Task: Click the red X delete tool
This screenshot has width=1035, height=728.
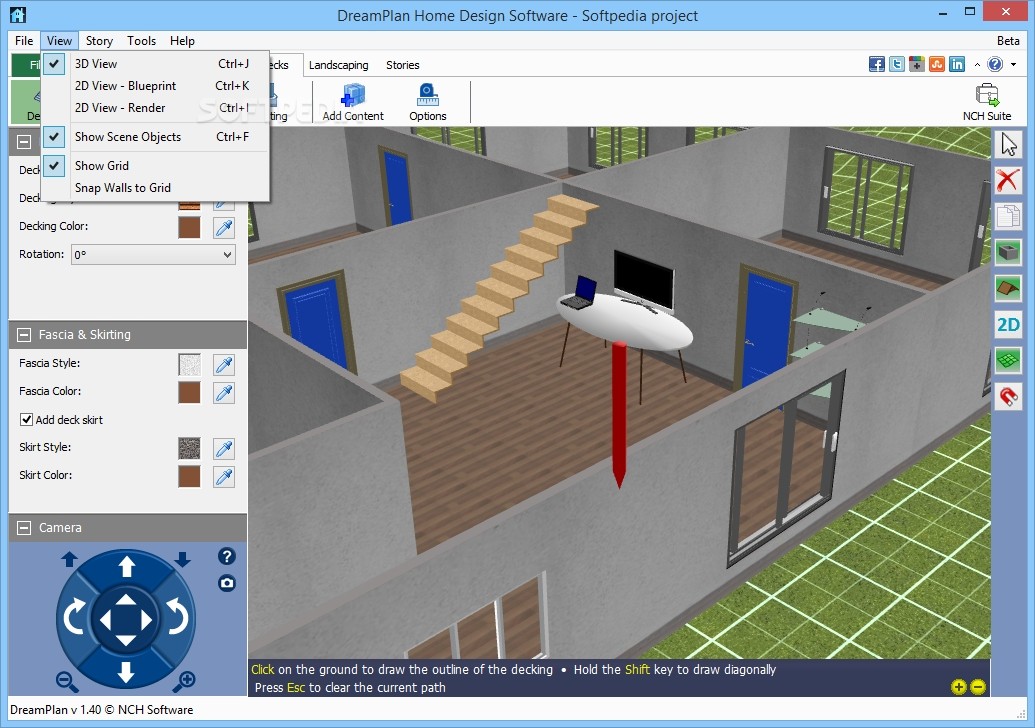Action: click(1008, 180)
